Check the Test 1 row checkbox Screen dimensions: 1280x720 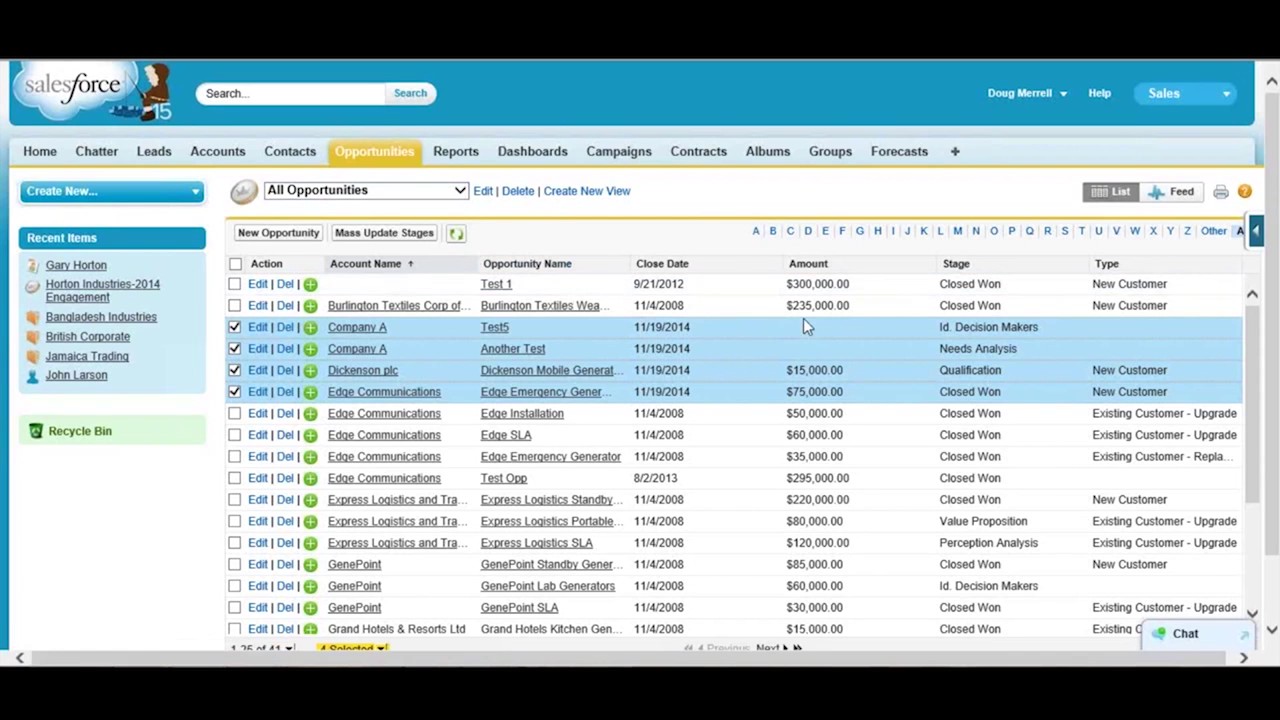[235, 284]
